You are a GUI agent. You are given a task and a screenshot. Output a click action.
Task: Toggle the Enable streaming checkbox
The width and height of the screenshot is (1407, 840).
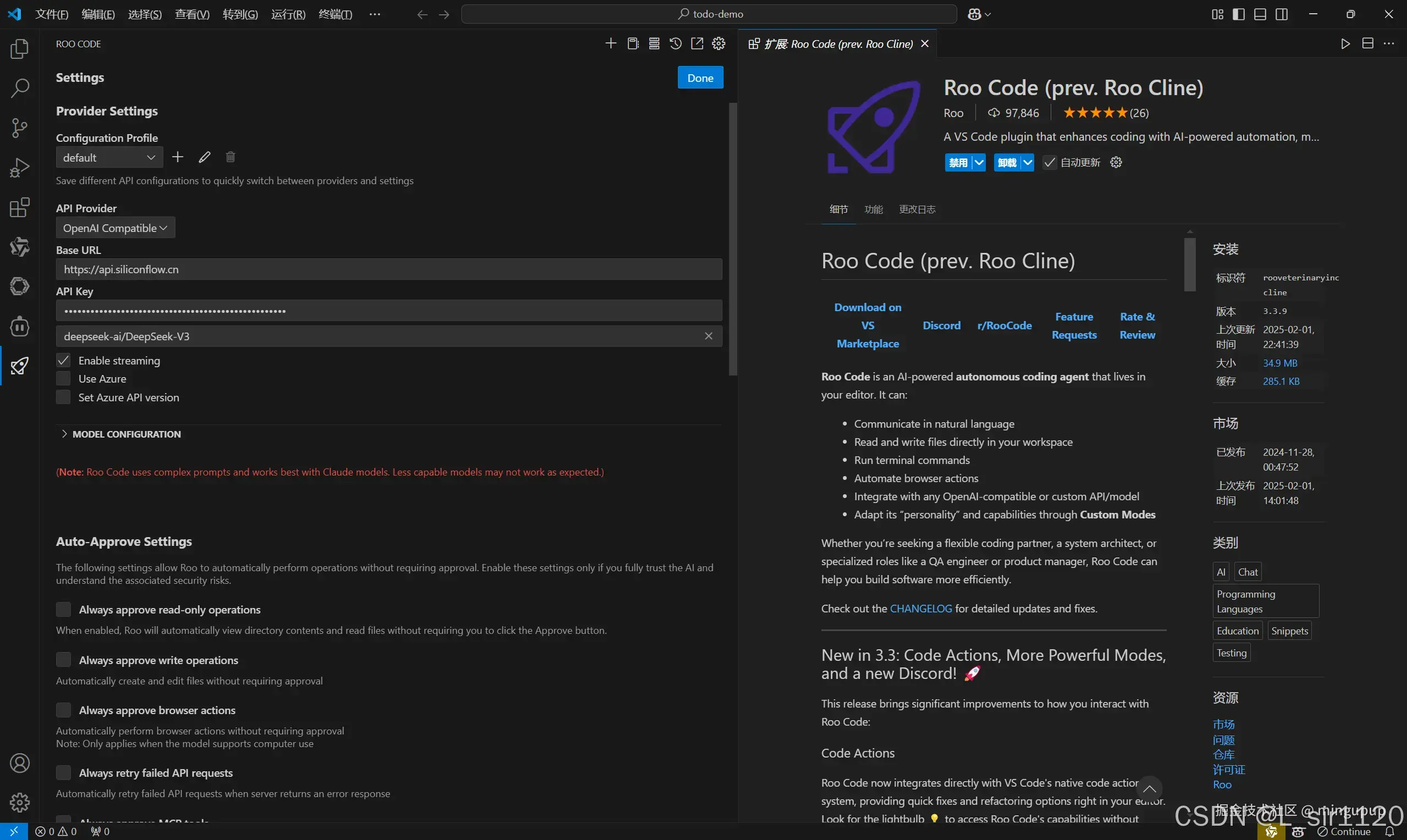[x=63, y=361]
